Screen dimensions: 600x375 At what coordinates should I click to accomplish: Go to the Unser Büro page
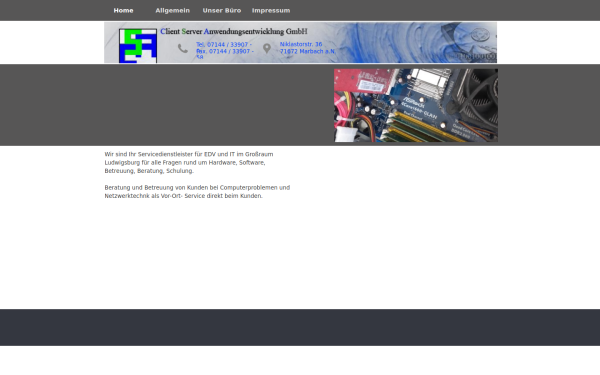222,10
